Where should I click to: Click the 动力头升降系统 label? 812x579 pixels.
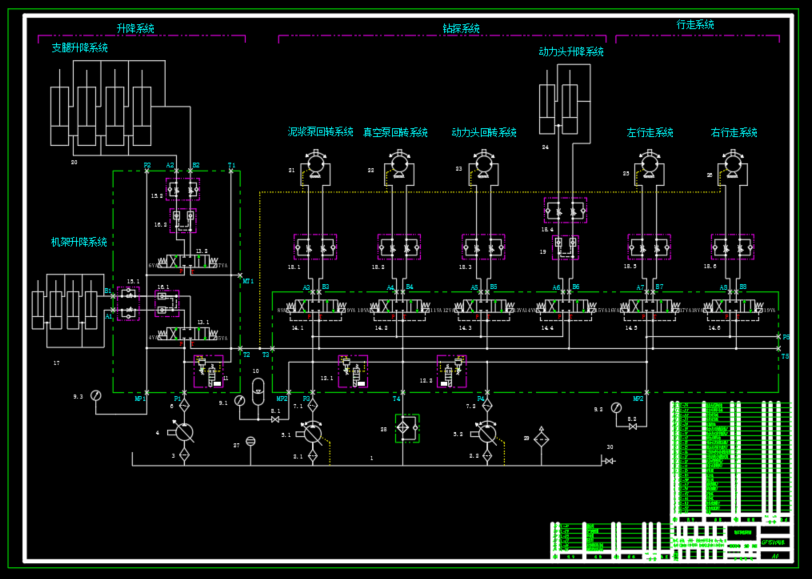[571, 52]
